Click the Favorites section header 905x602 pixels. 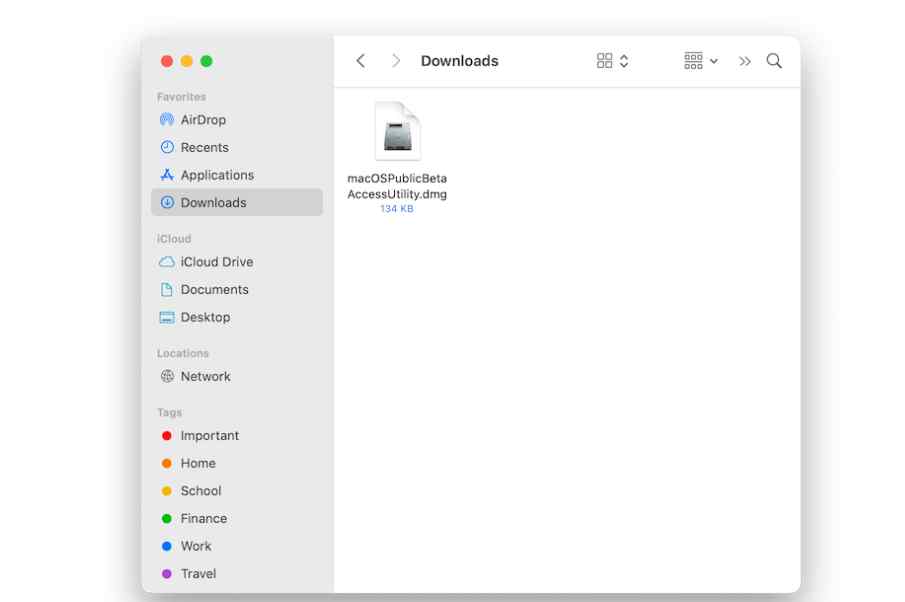pos(181,97)
